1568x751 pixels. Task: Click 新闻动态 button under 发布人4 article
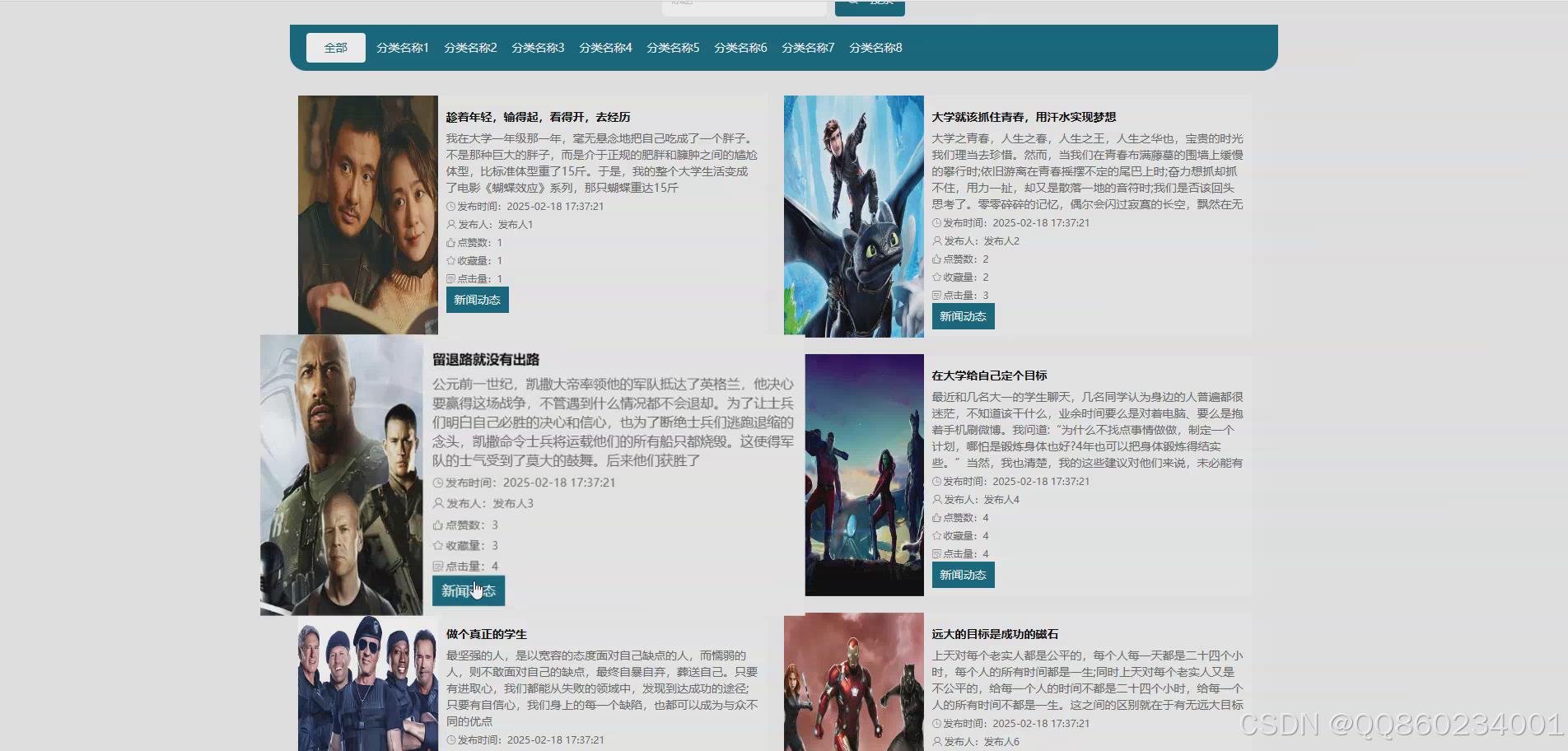point(964,575)
